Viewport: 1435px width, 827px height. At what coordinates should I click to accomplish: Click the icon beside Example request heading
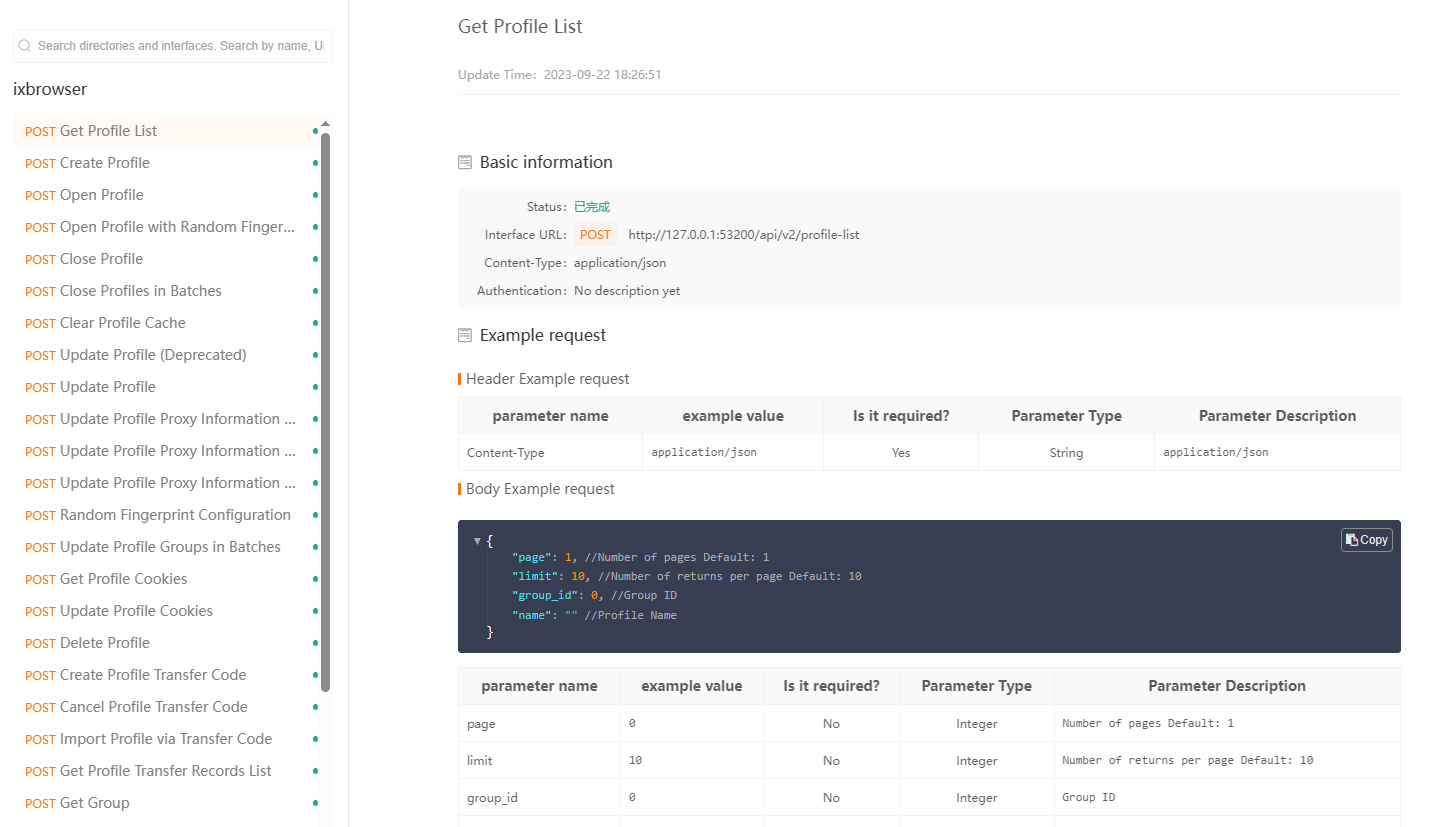(x=465, y=334)
